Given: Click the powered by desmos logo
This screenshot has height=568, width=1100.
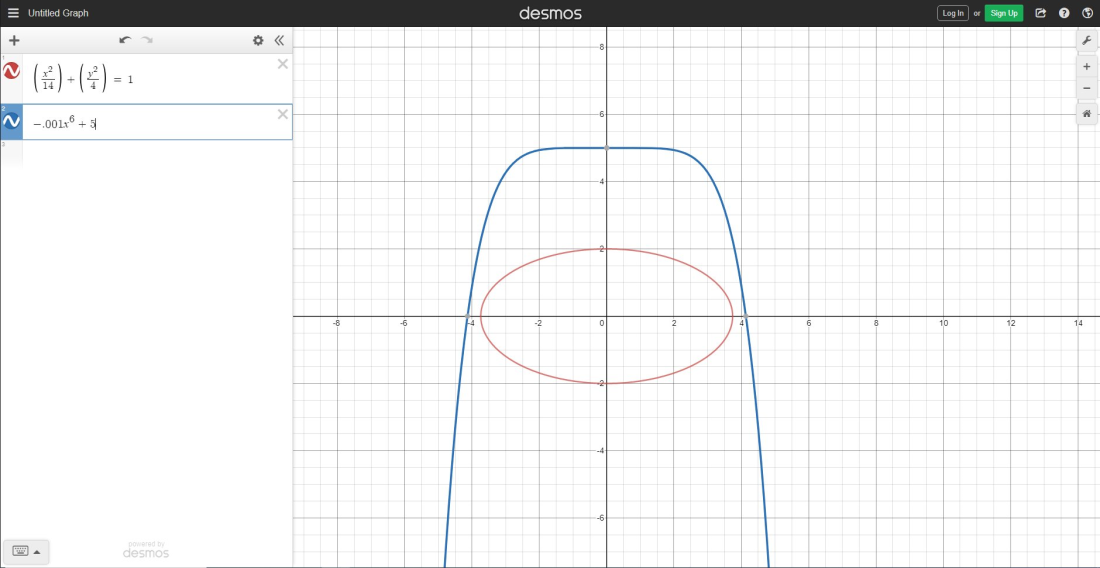Looking at the screenshot, I should (146, 549).
